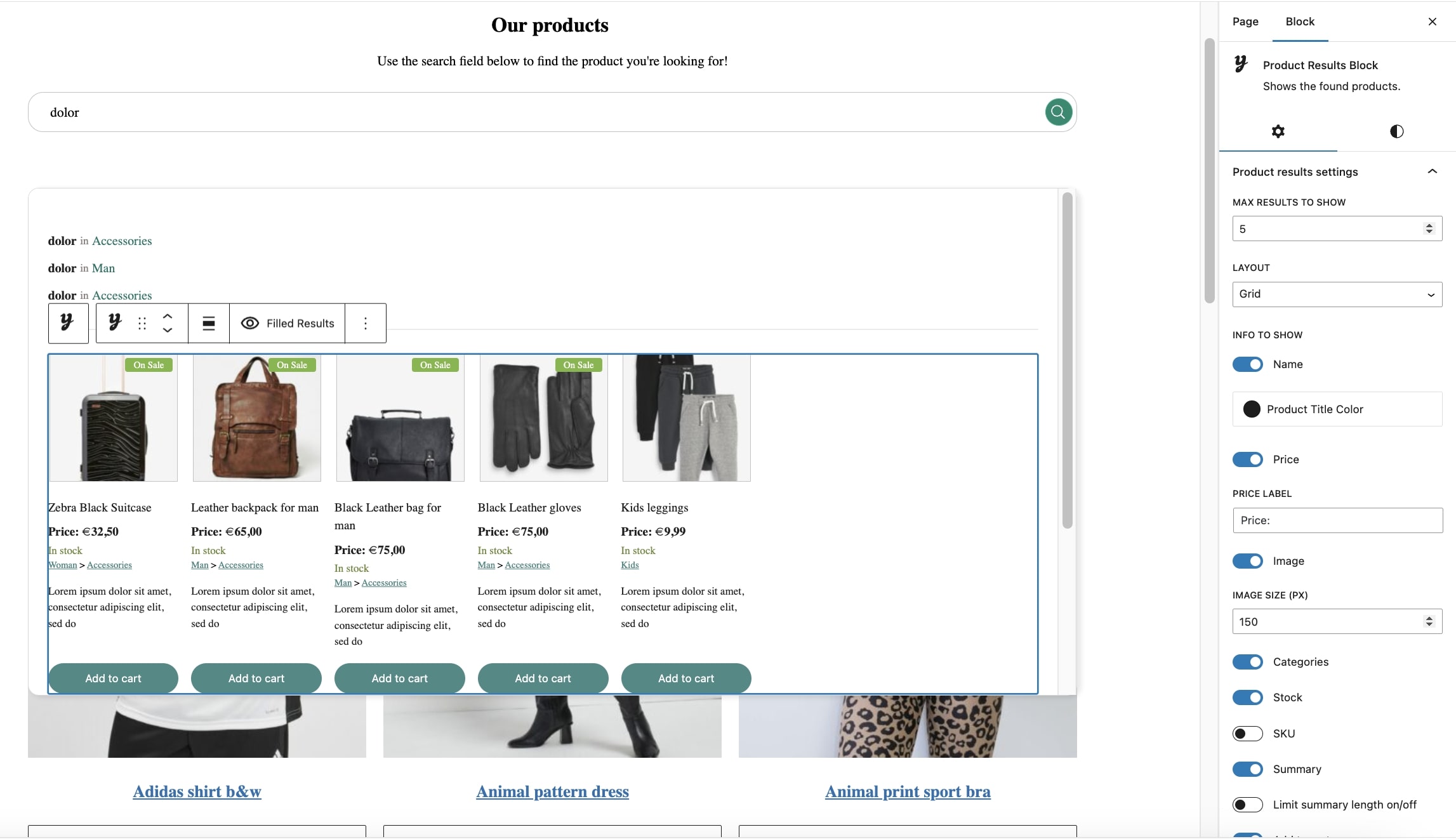
Task: Click the Price label input field
Action: click(1337, 520)
